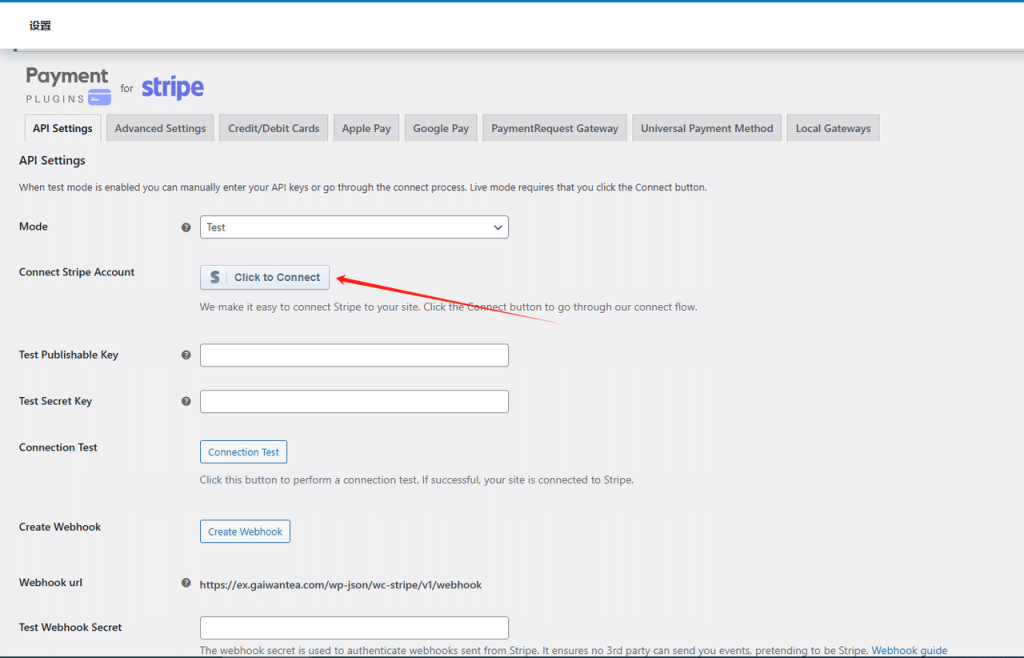Open the Advanced Settings tab
Image resolution: width=1024 pixels, height=658 pixels.
[x=160, y=128]
